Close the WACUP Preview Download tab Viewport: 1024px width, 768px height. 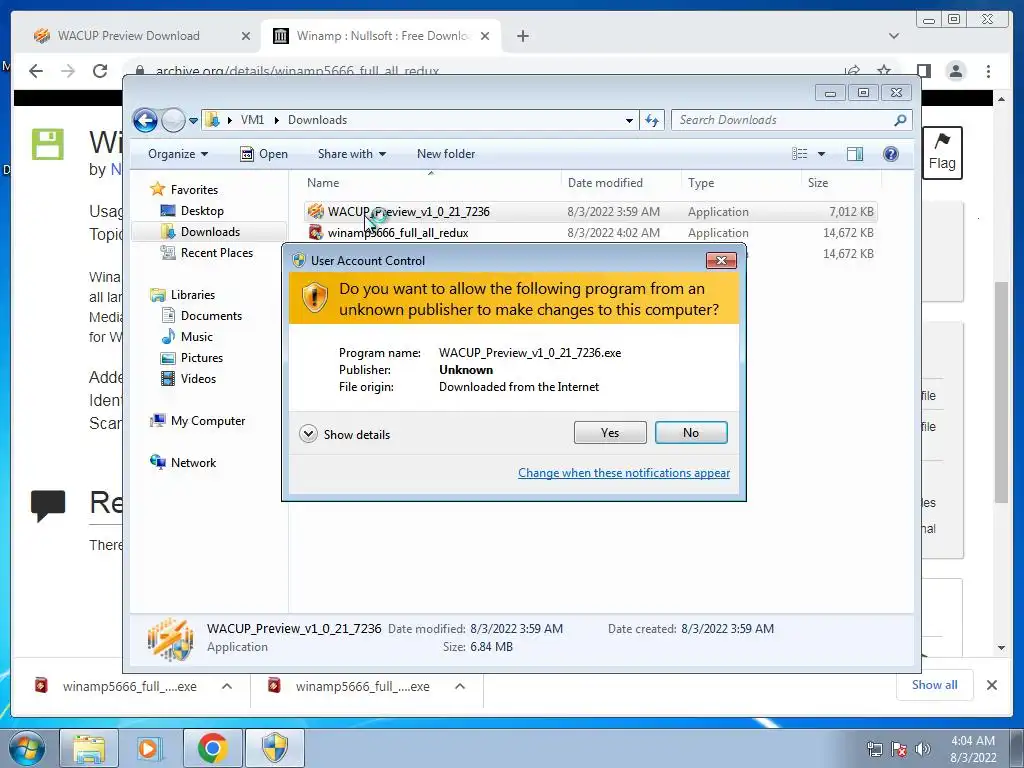click(x=246, y=36)
